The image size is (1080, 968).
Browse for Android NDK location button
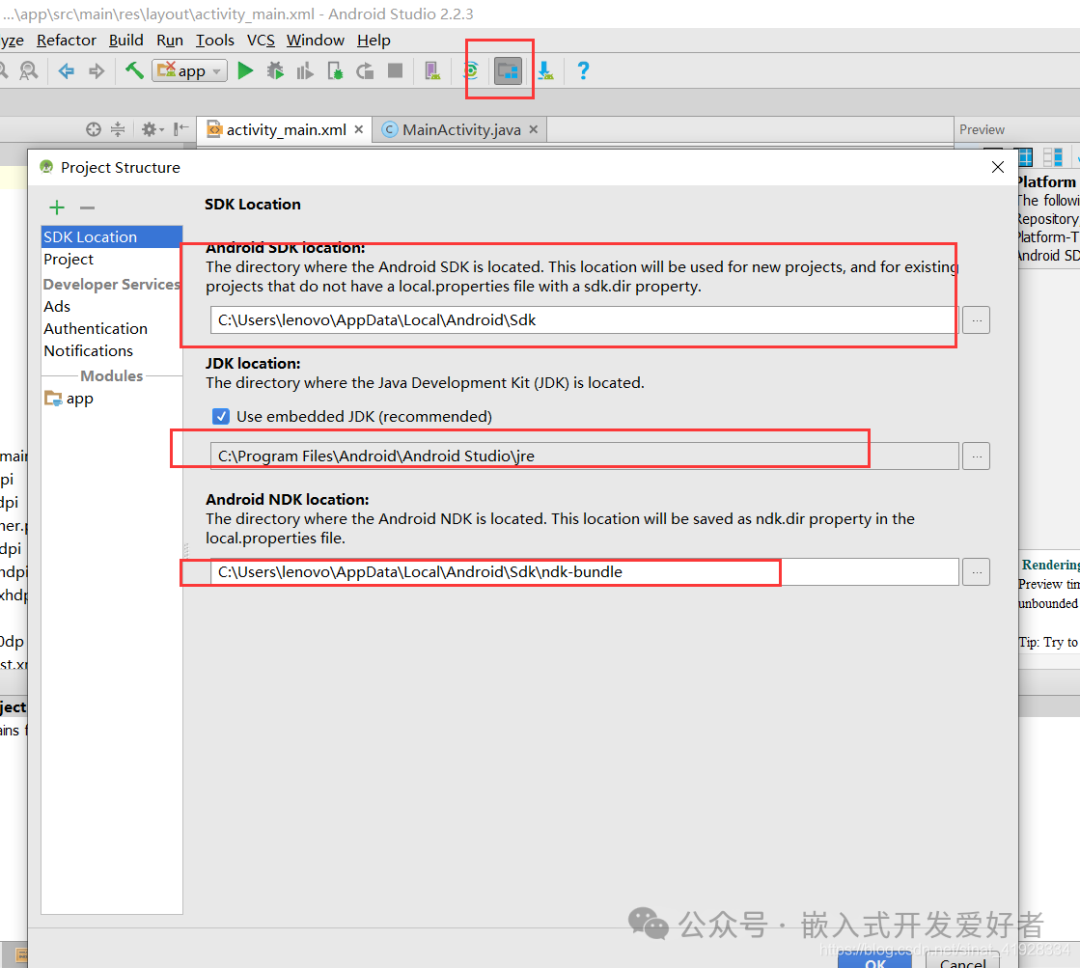pos(976,572)
